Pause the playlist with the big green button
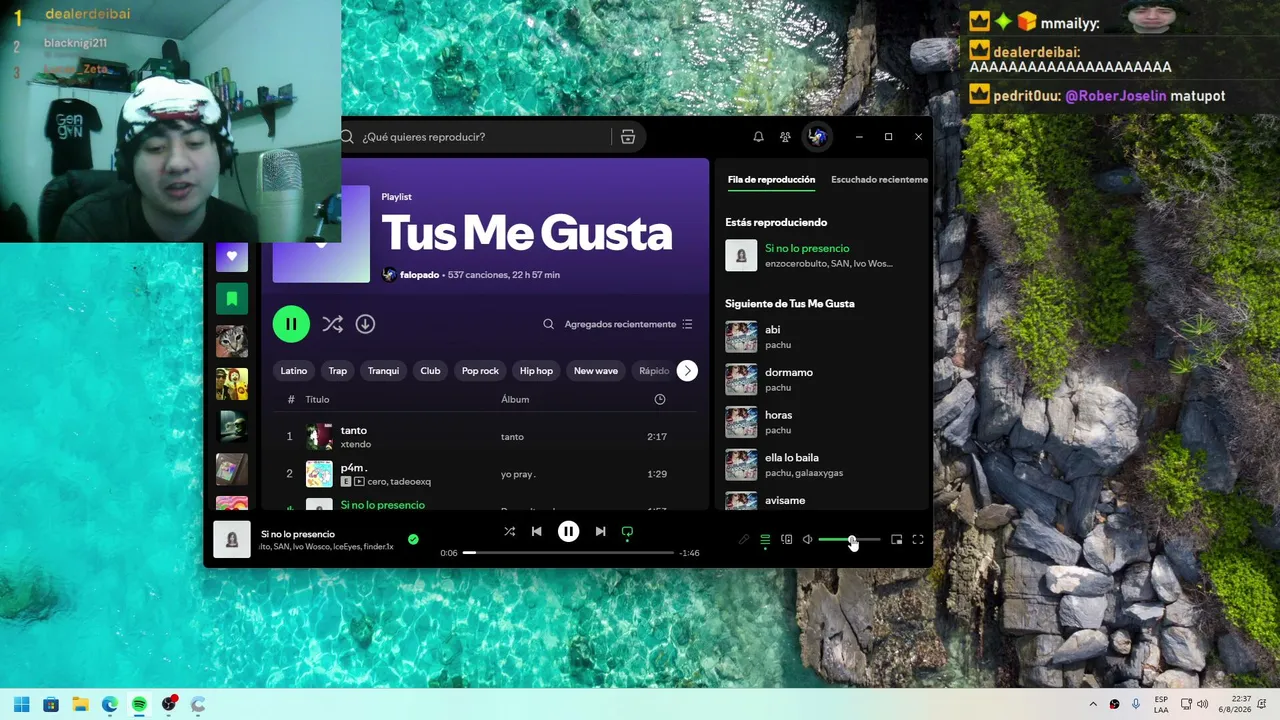Screen dimensions: 1280x720 pos(291,324)
